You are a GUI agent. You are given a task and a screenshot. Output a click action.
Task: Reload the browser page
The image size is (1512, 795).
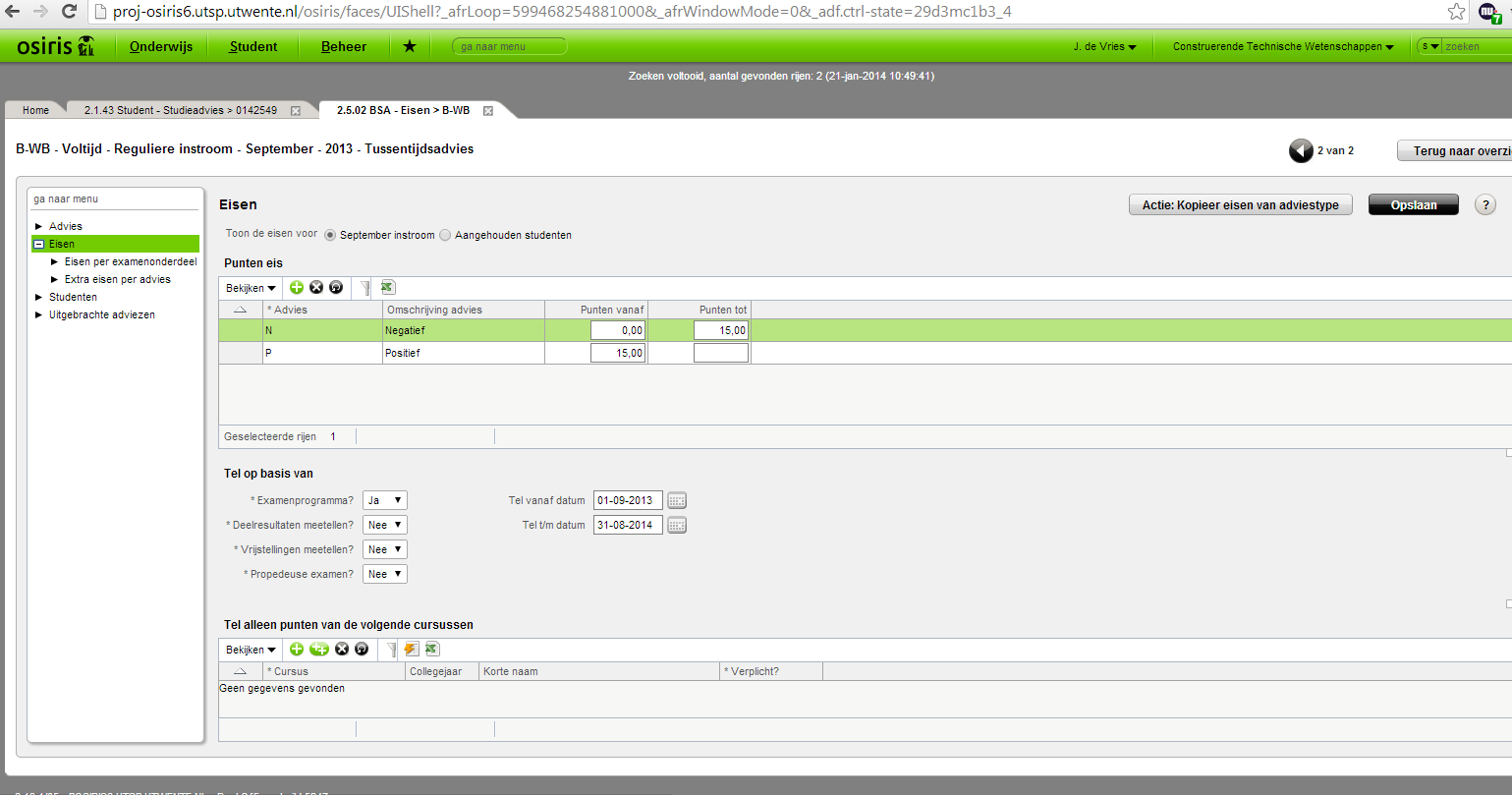(69, 12)
